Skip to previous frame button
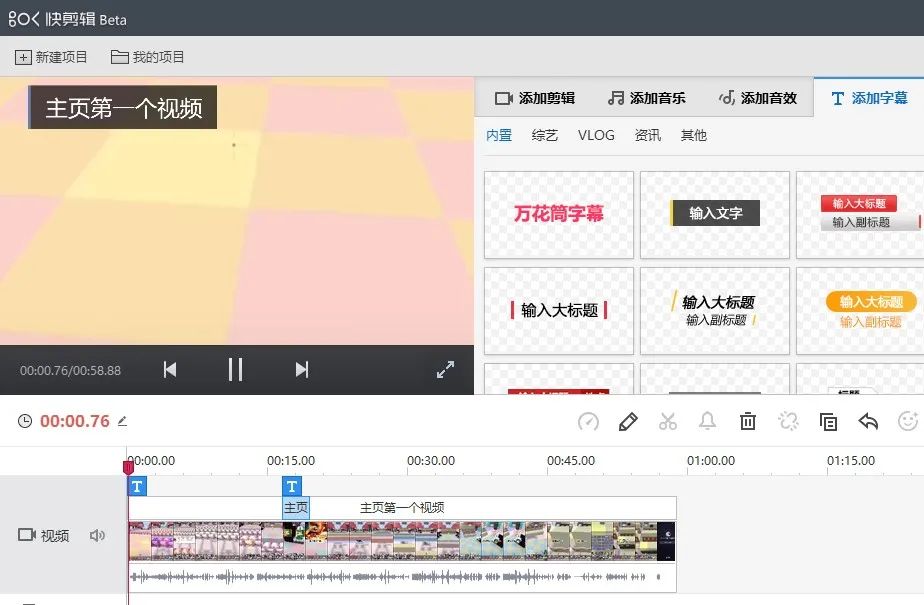 coord(170,370)
